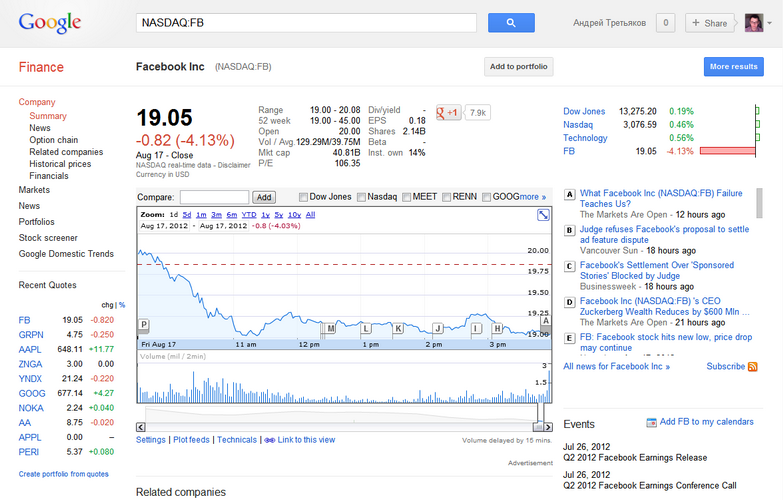Tick the RENN compare checkbox
Viewport: 783px width, 500px height.
pos(446,197)
